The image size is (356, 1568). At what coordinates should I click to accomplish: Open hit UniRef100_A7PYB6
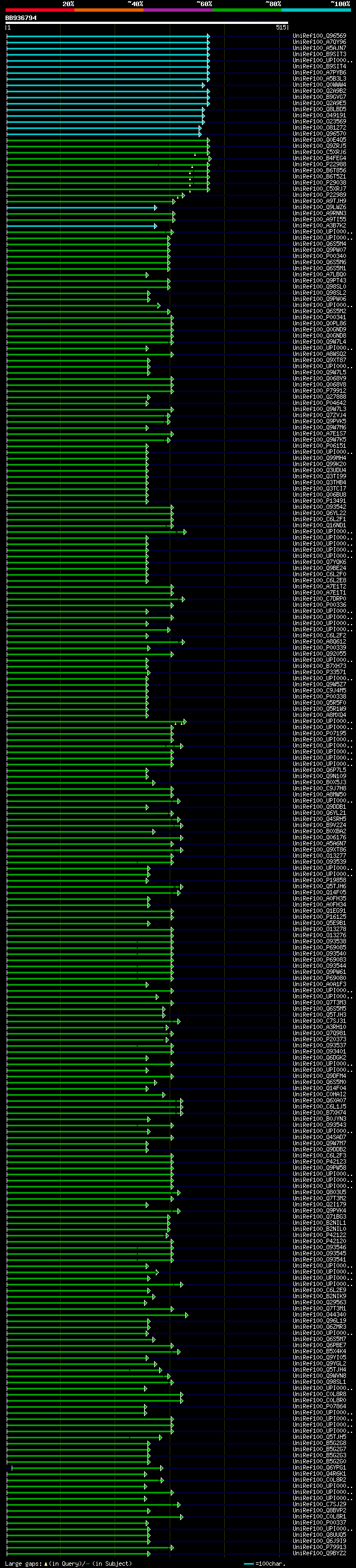click(x=319, y=72)
